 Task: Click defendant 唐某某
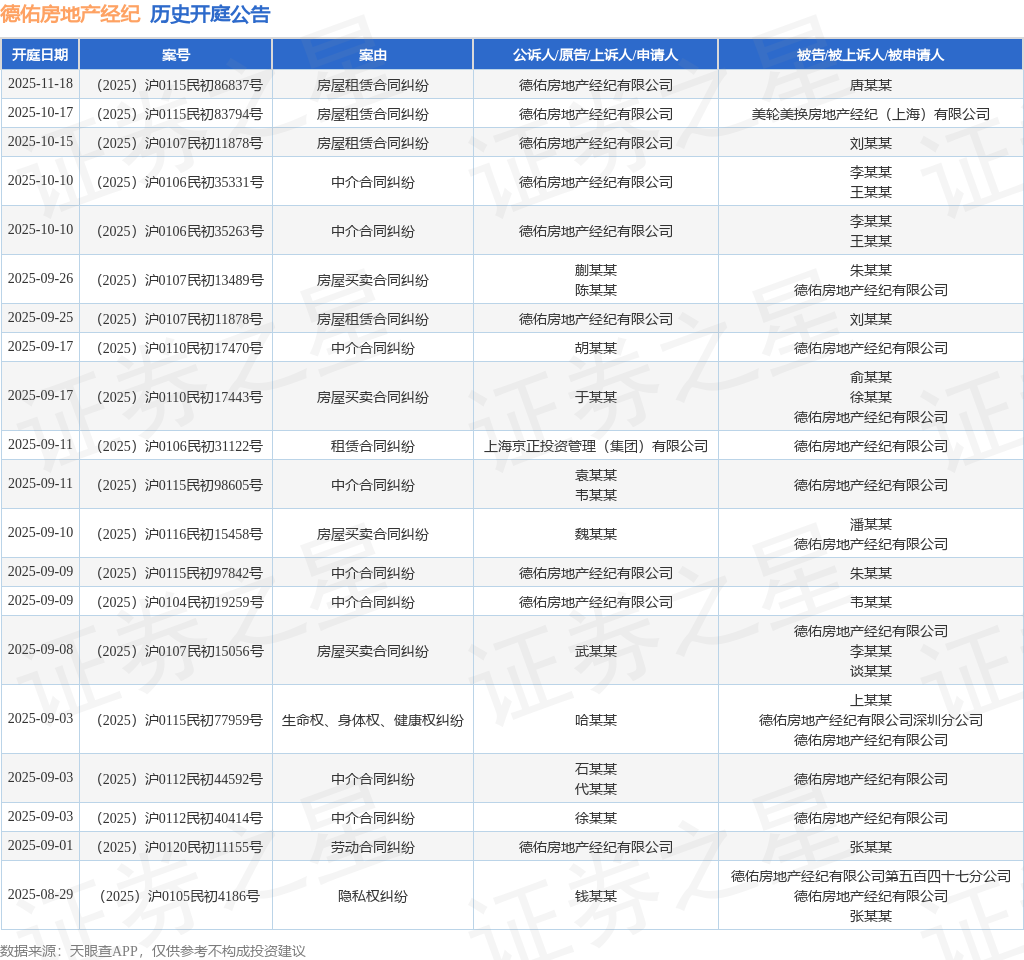click(871, 85)
